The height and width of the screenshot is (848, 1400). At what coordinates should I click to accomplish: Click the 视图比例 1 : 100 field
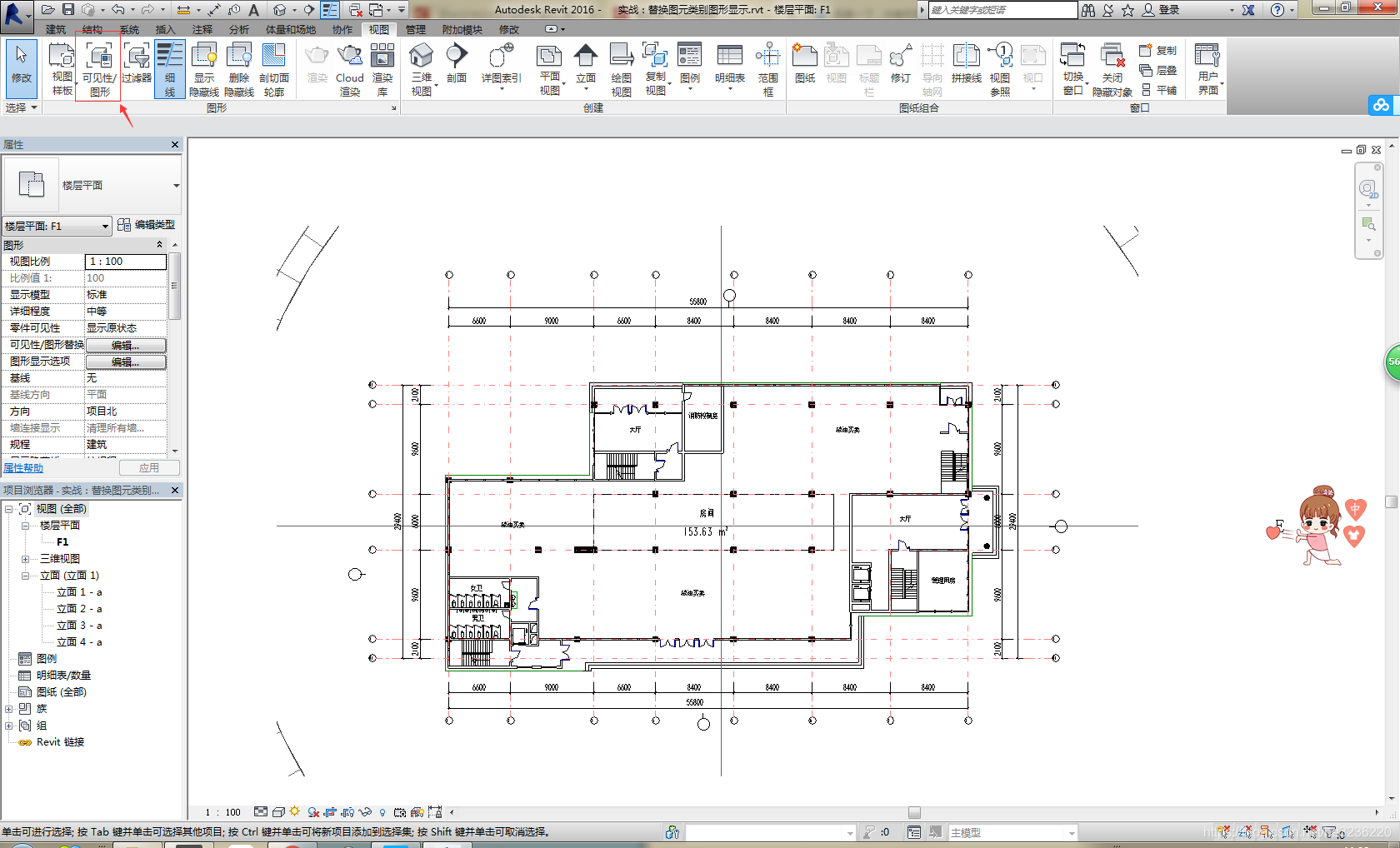[x=126, y=262]
